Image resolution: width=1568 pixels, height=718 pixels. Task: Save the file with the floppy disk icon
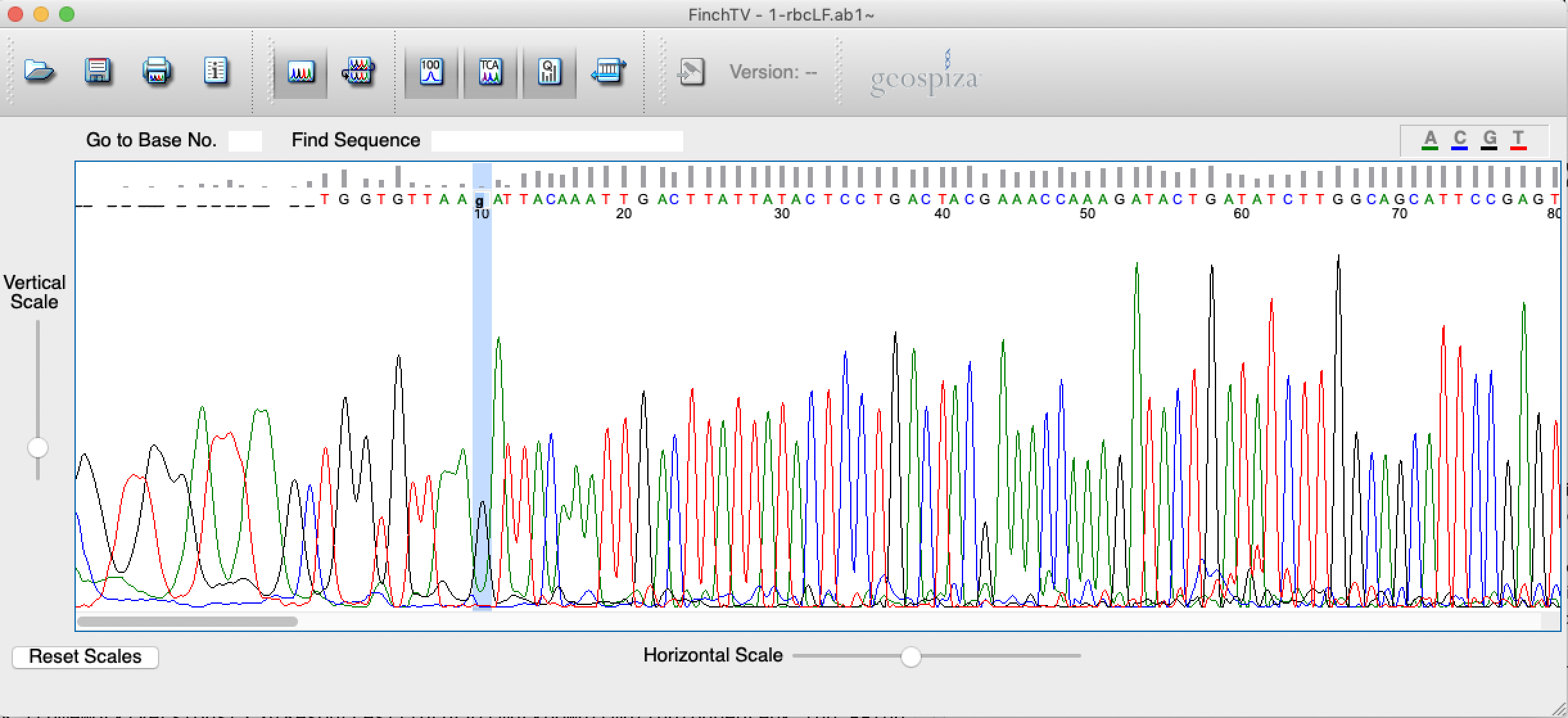coord(98,71)
